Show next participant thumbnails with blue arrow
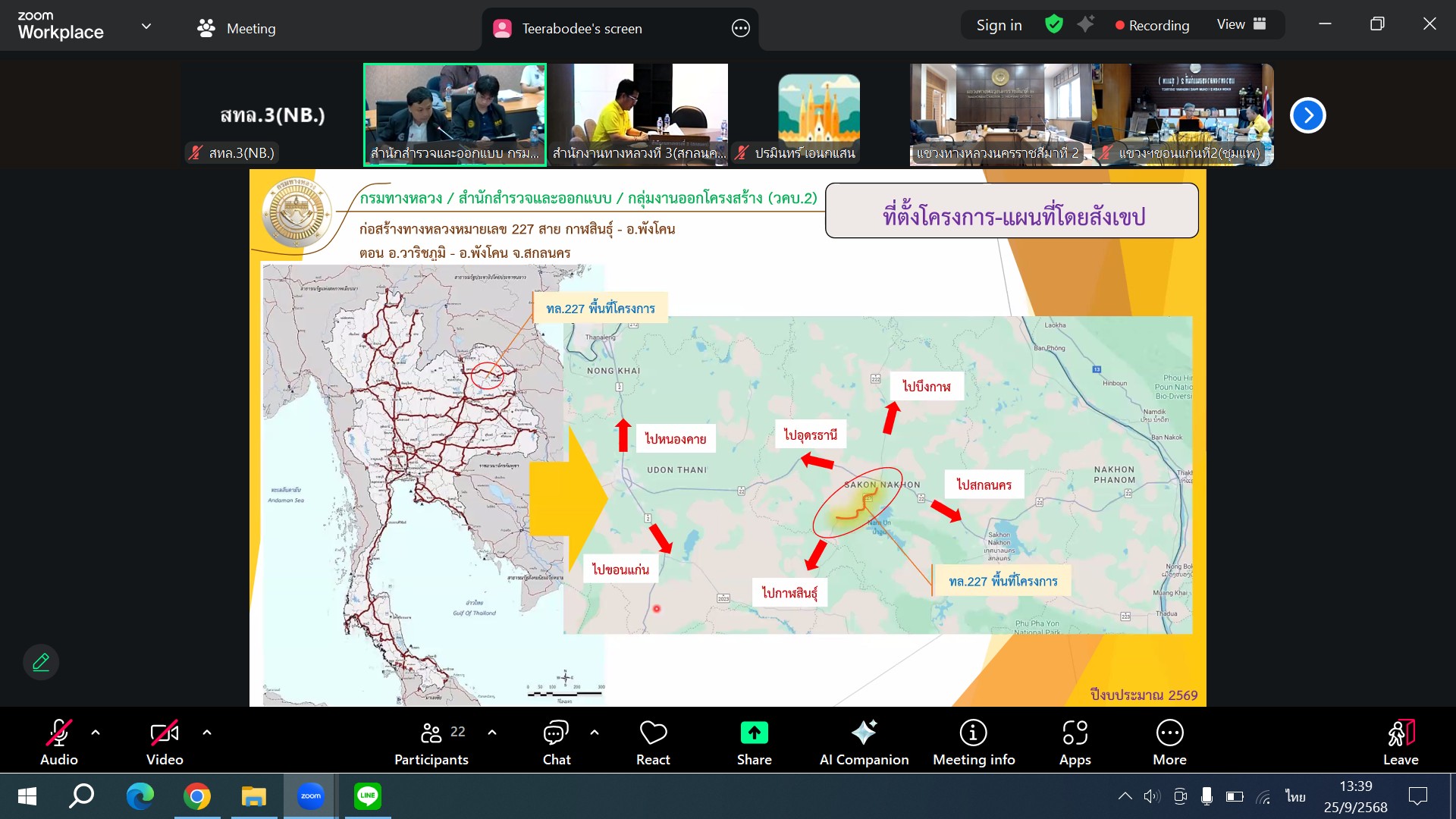The width and height of the screenshot is (1456, 819). 1307,115
